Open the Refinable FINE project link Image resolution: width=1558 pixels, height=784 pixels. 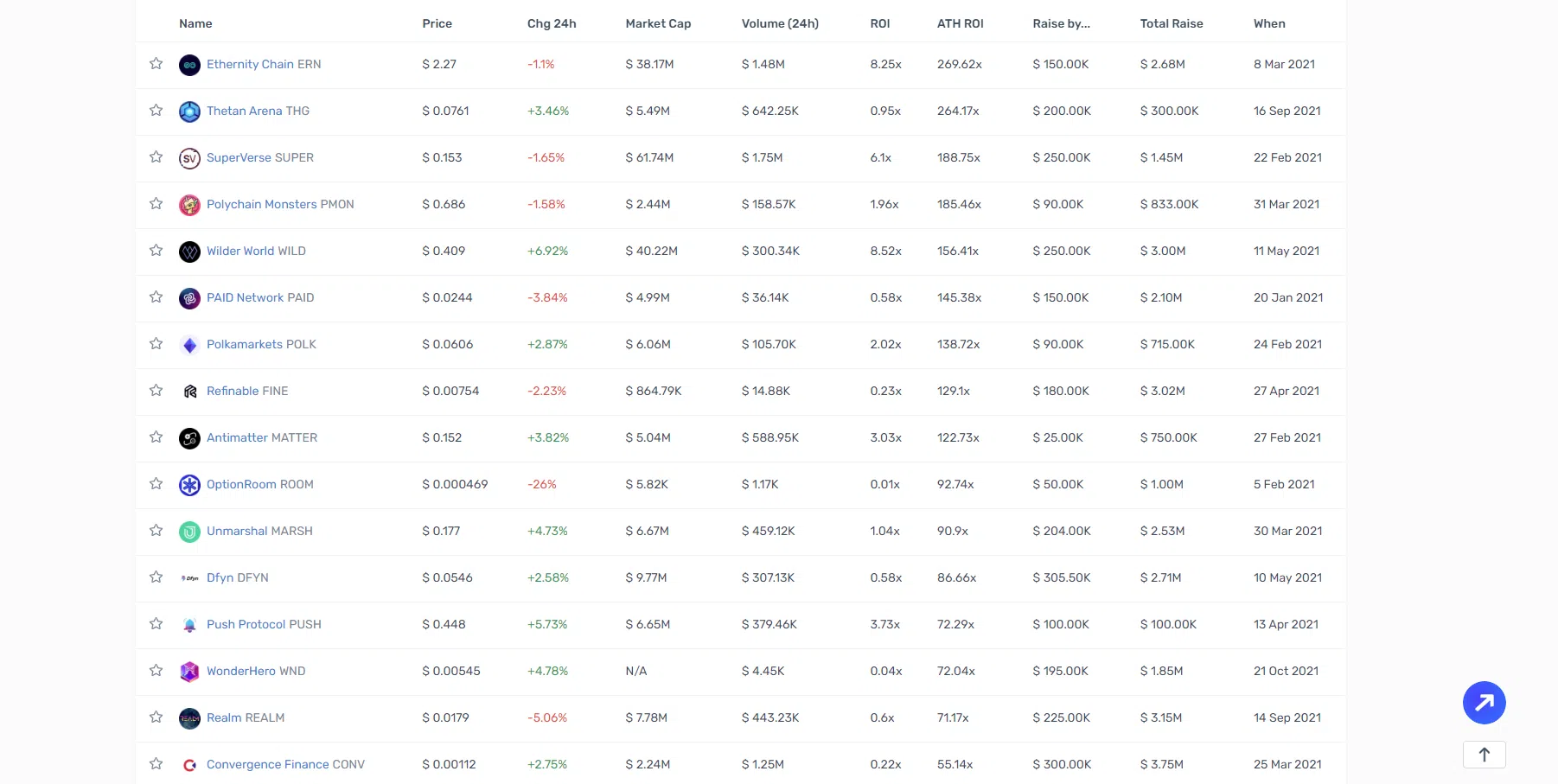[x=247, y=391]
